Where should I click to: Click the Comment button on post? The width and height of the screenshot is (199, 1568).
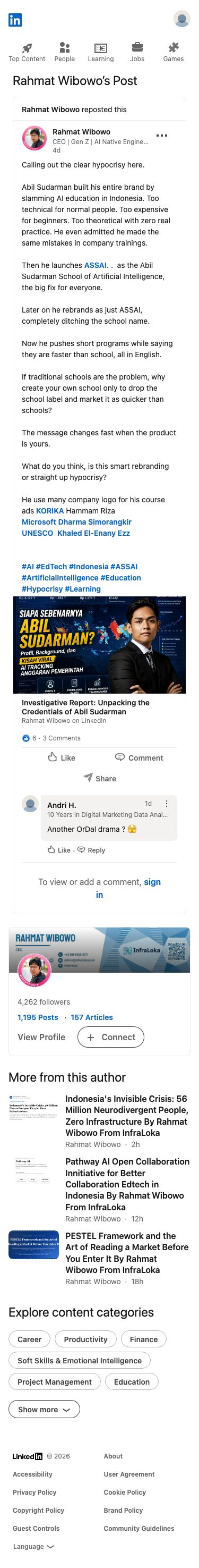click(x=139, y=757)
